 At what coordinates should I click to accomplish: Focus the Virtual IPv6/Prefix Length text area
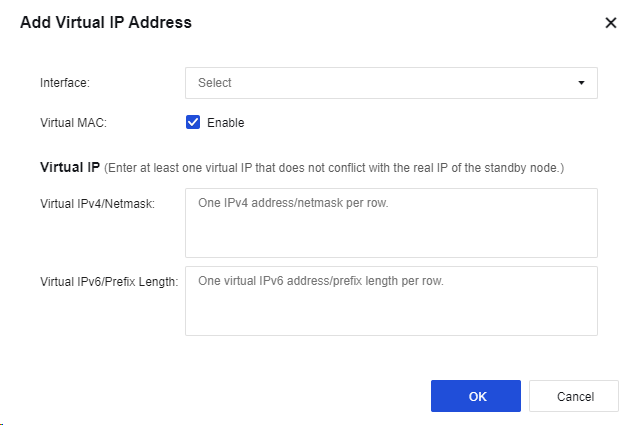[390, 310]
